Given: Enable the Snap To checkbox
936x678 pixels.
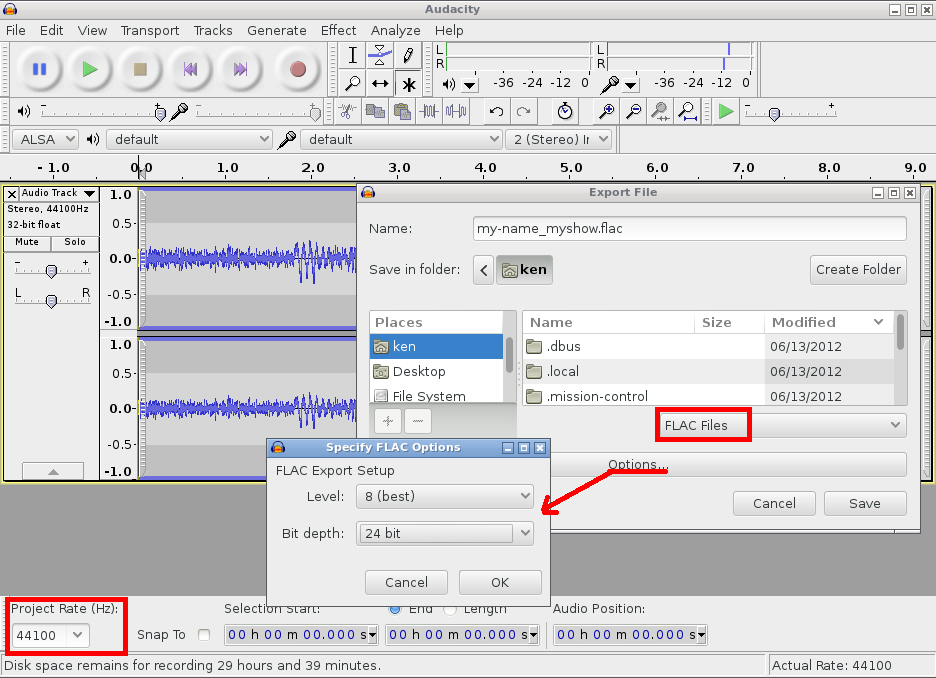Looking at the screenshot, I should point(203,634).
